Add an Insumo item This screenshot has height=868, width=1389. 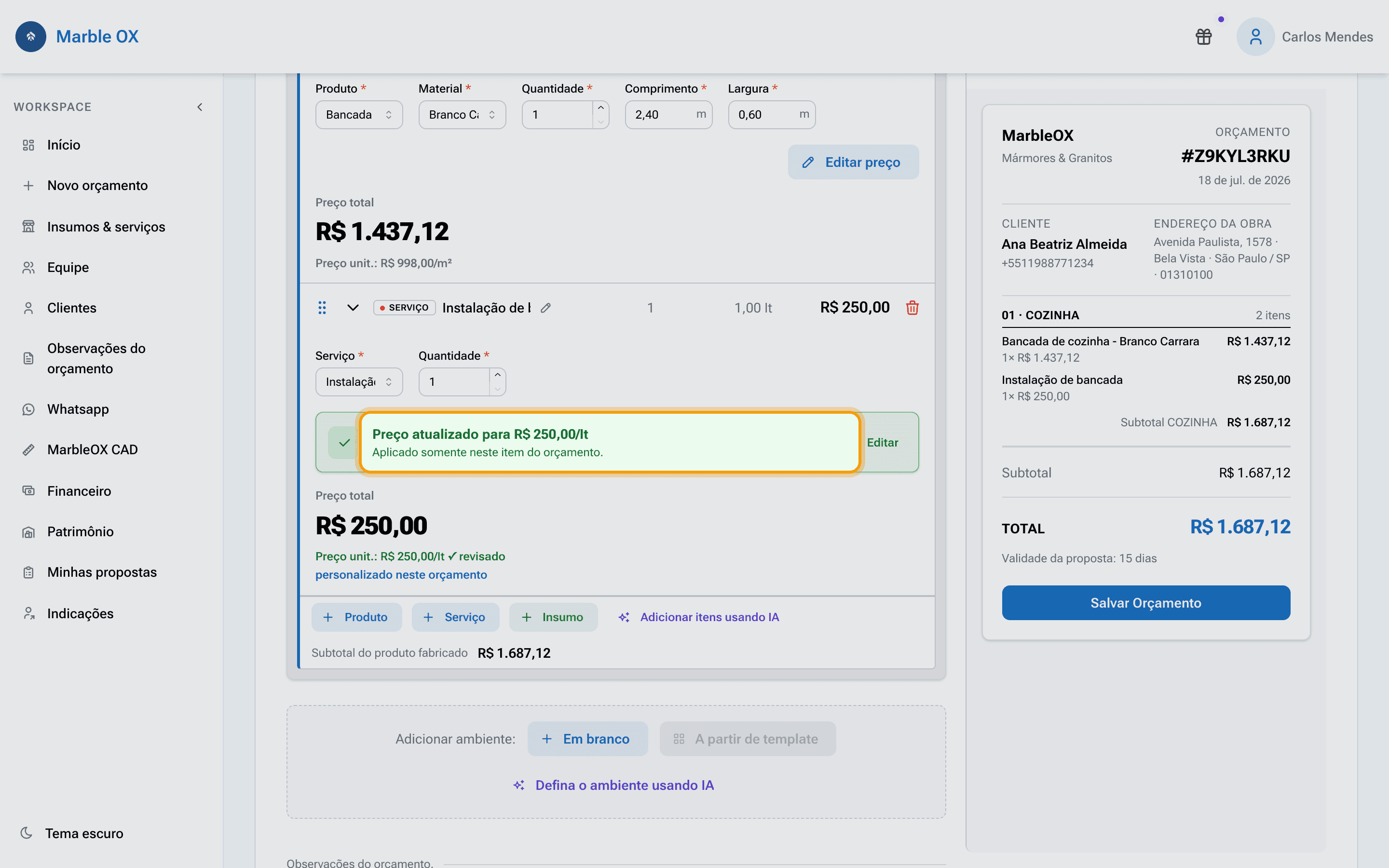(x=553, y=617)
